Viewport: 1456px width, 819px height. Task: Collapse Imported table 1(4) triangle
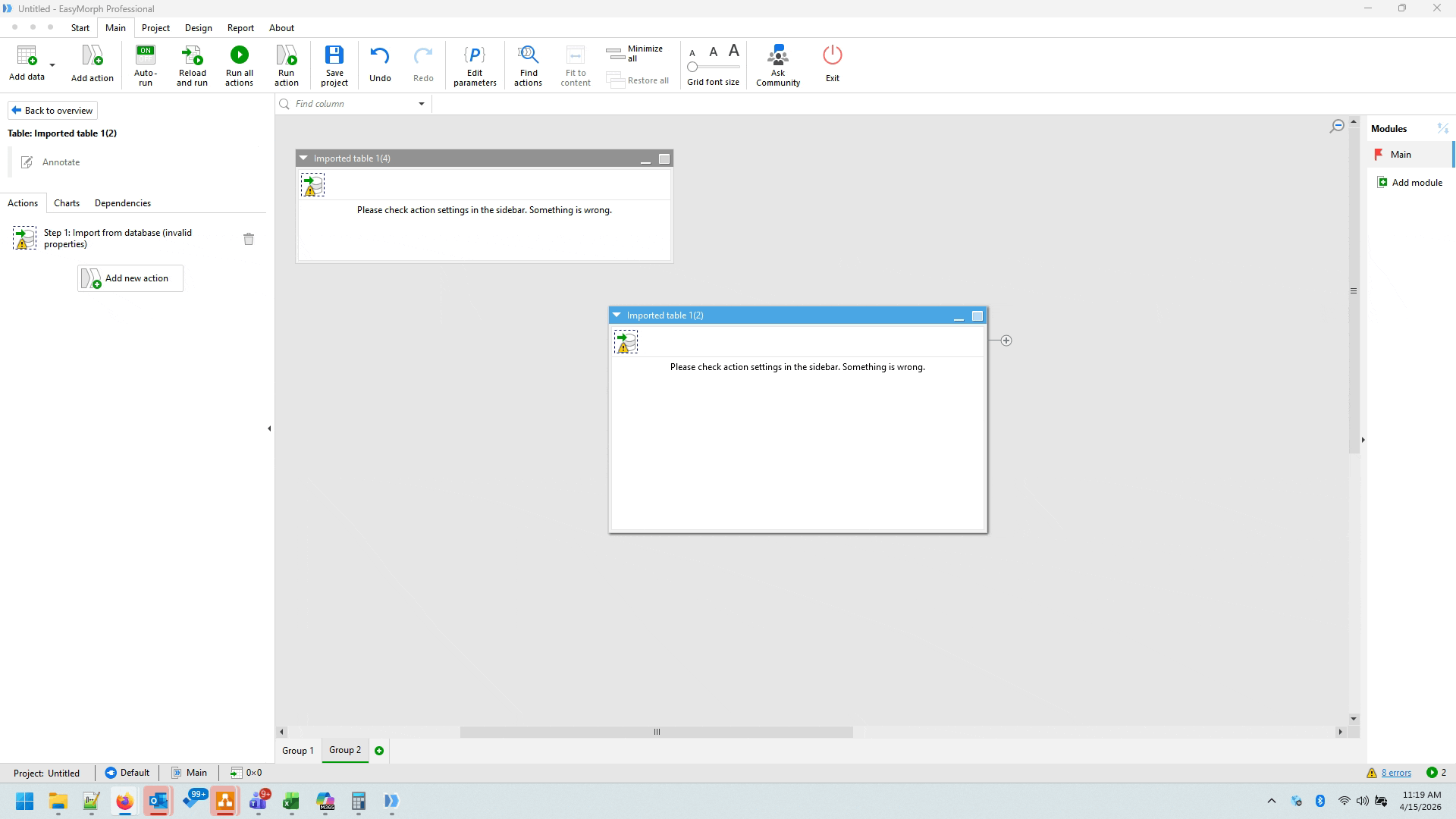coord(303,158)
